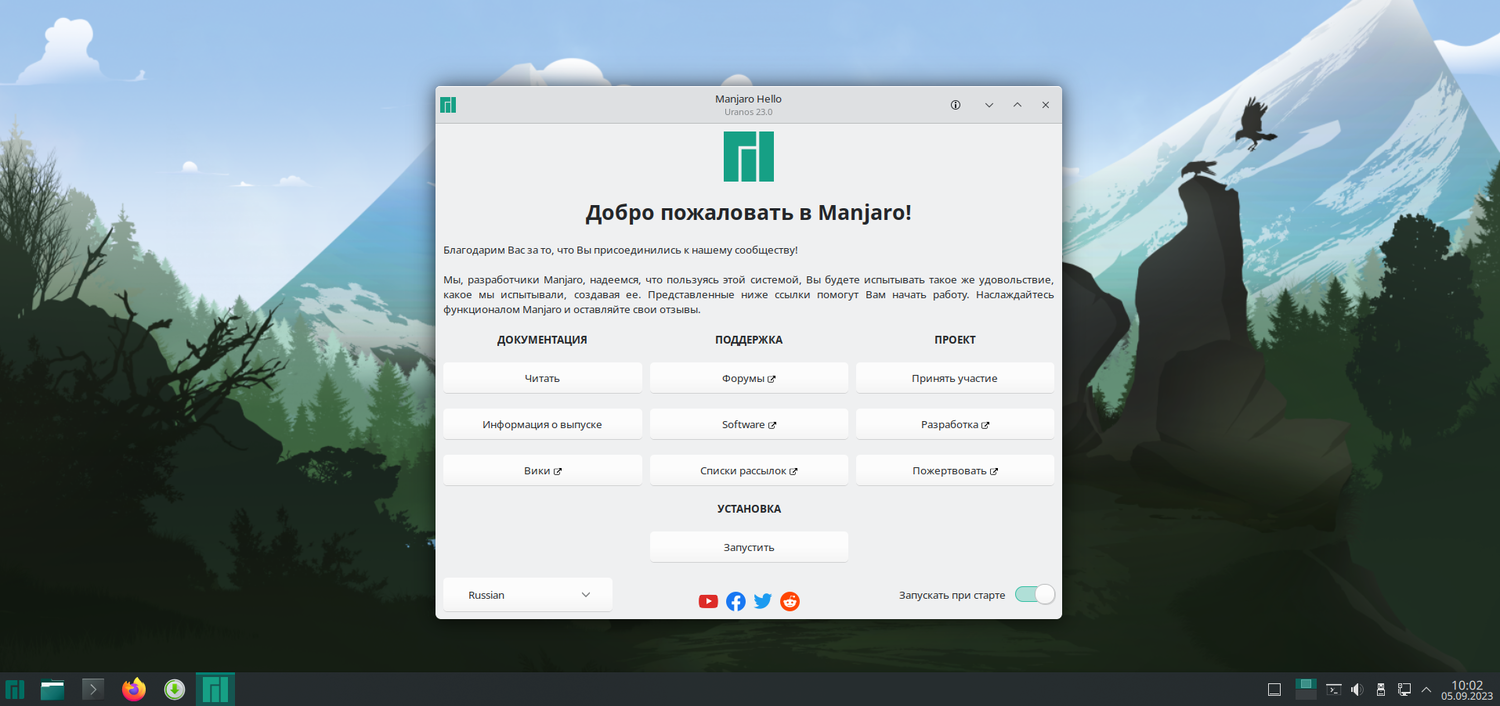The width and height of the screenshot is (1500, 706).
Task: Click the Manjaro logo in window title bar
Action: coord(448,105)
